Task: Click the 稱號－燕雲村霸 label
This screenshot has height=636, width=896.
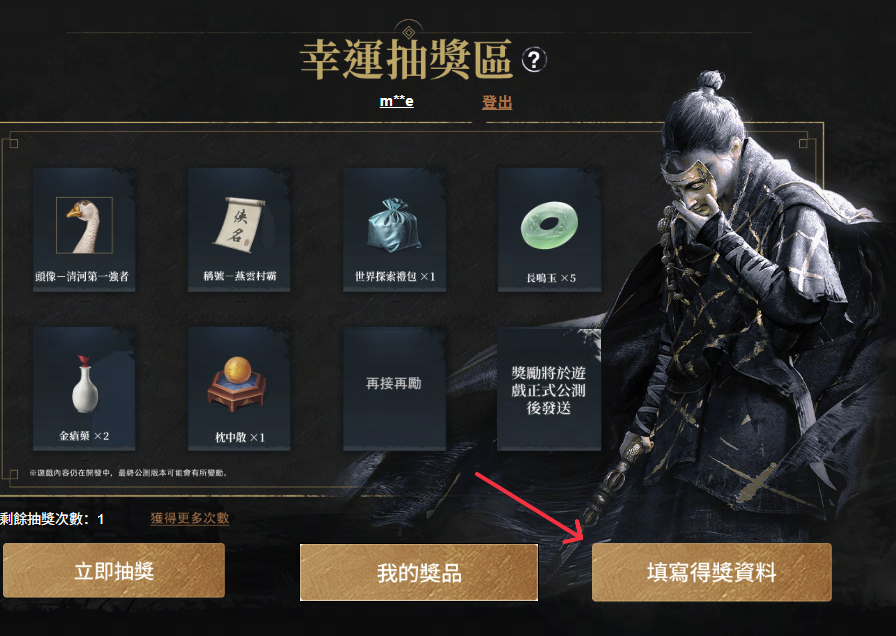Action: coord(239,276)
